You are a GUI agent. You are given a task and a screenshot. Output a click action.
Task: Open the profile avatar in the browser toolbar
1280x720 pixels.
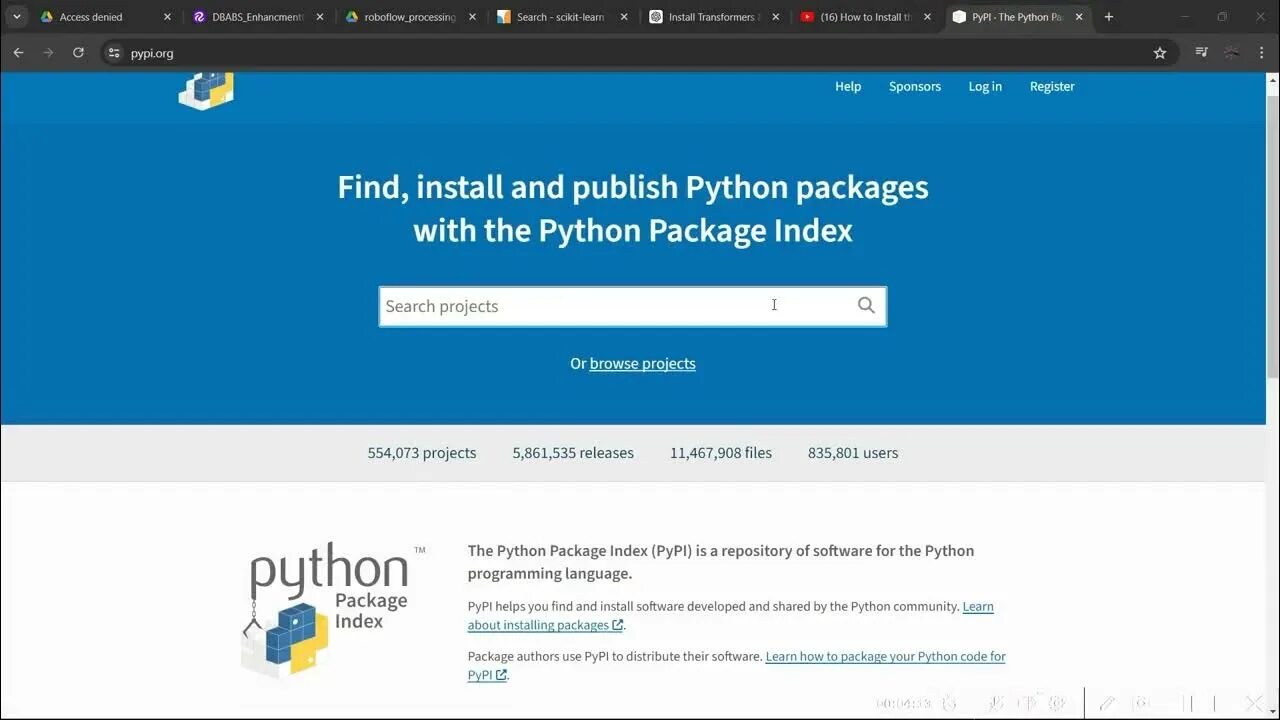(x=1232, y=53)
